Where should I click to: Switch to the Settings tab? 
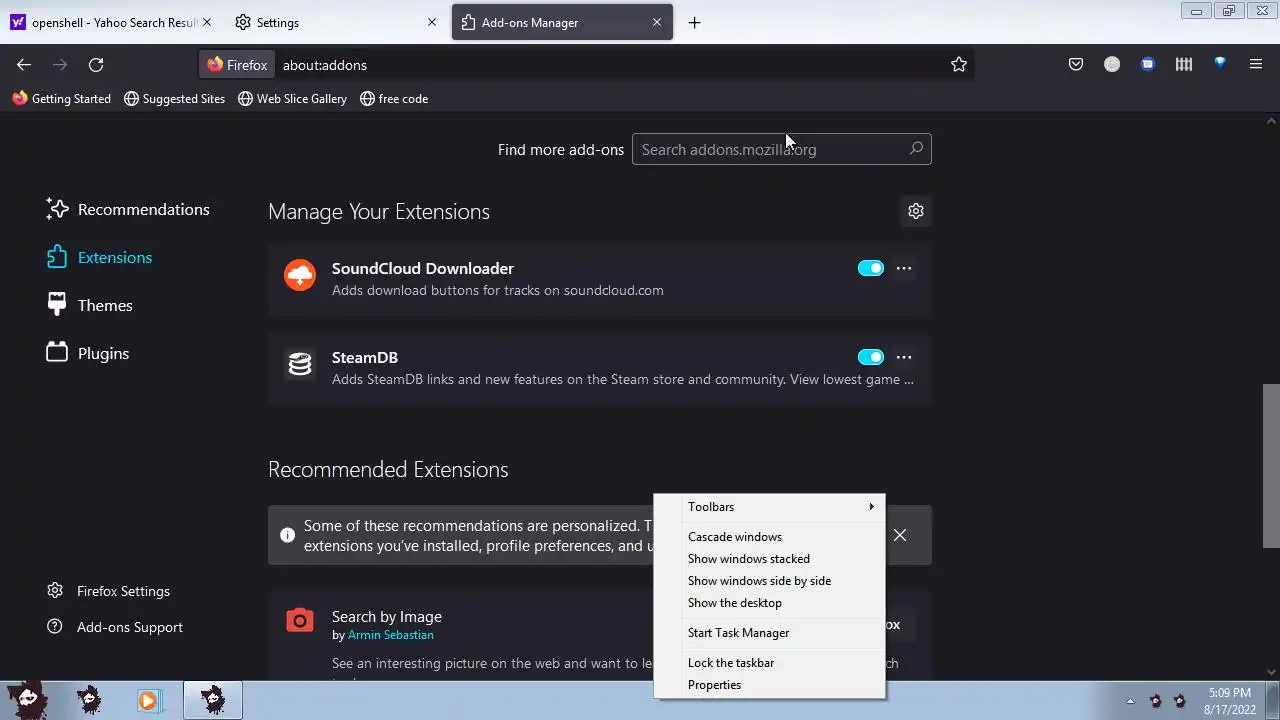pyautogui.click(x=338, y=22)
